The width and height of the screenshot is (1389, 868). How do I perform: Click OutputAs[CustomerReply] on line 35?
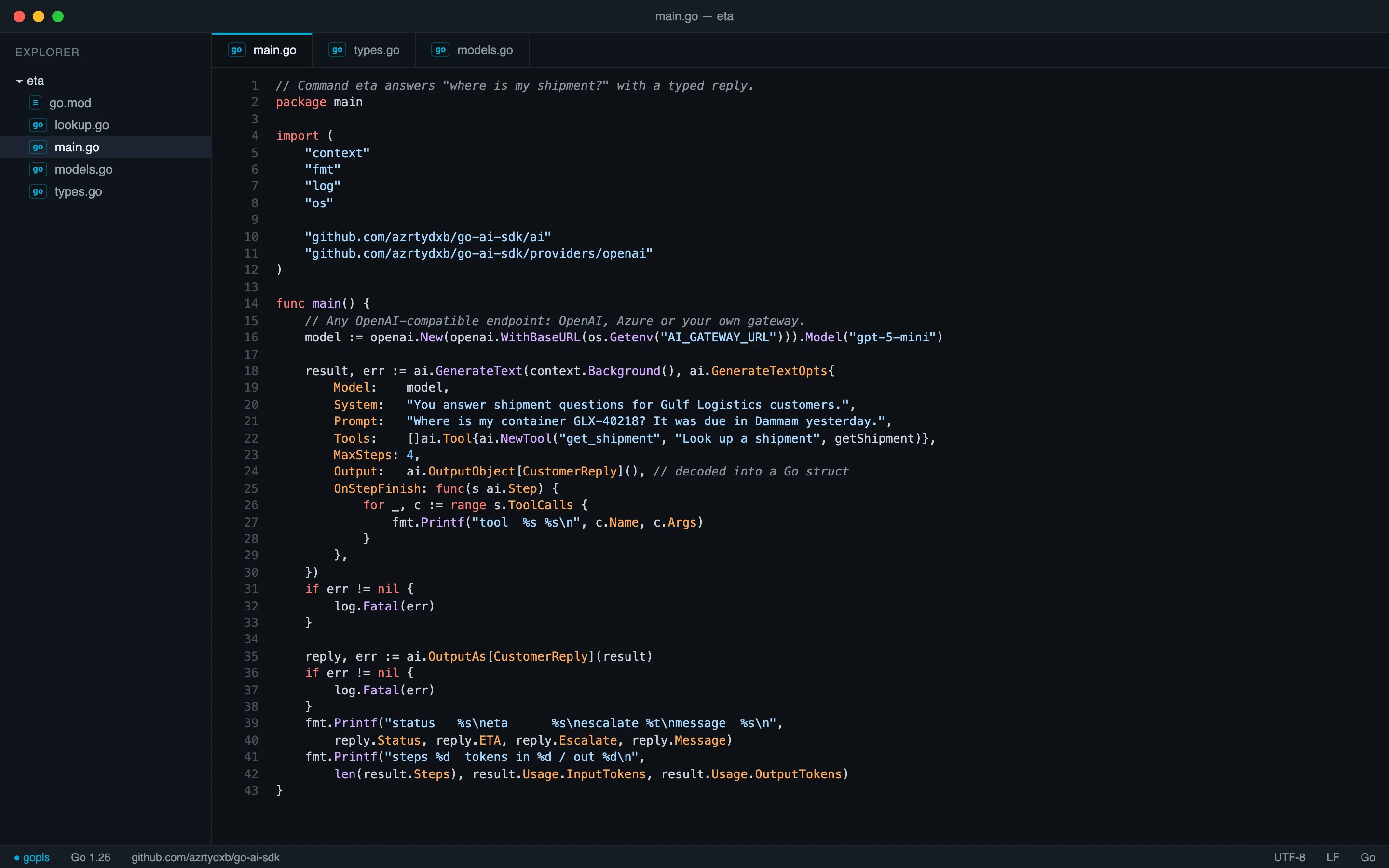click(x=511, y=657)
